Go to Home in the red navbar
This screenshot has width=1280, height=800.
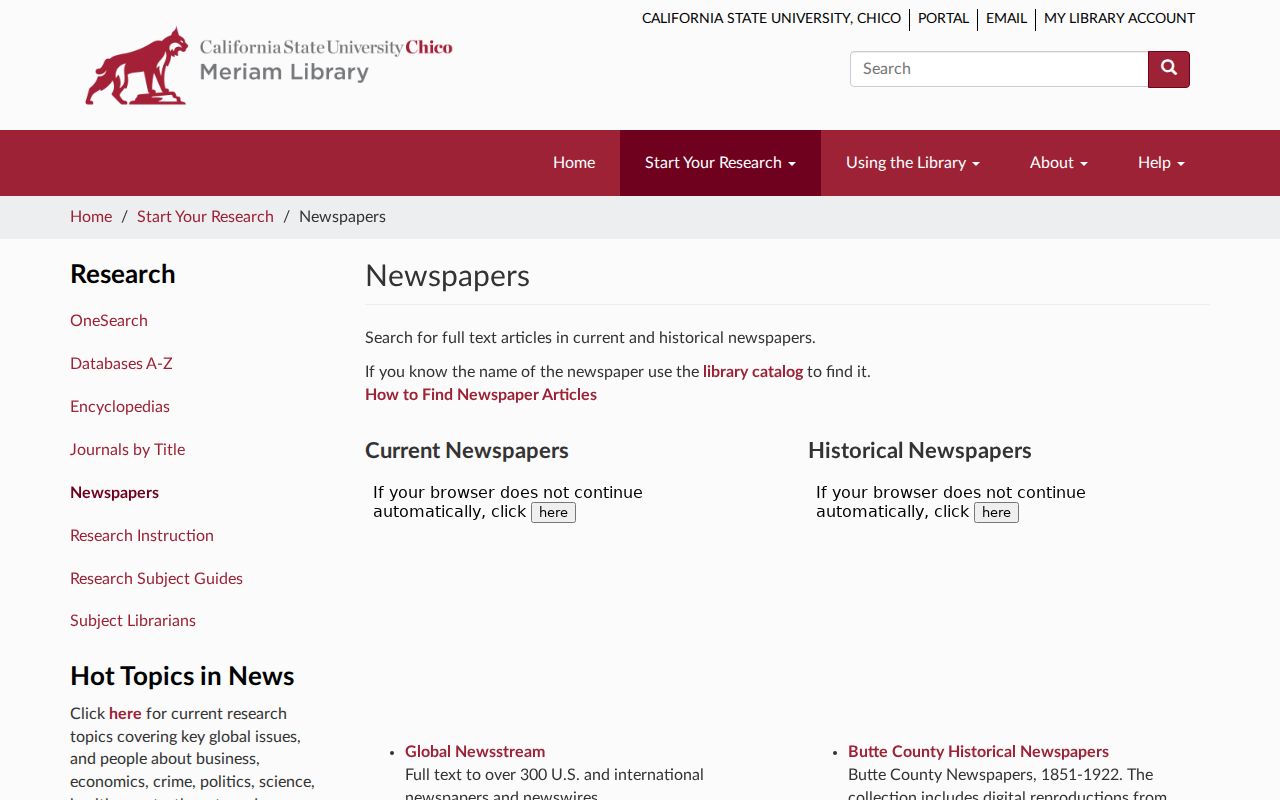(x=574, y=163)
